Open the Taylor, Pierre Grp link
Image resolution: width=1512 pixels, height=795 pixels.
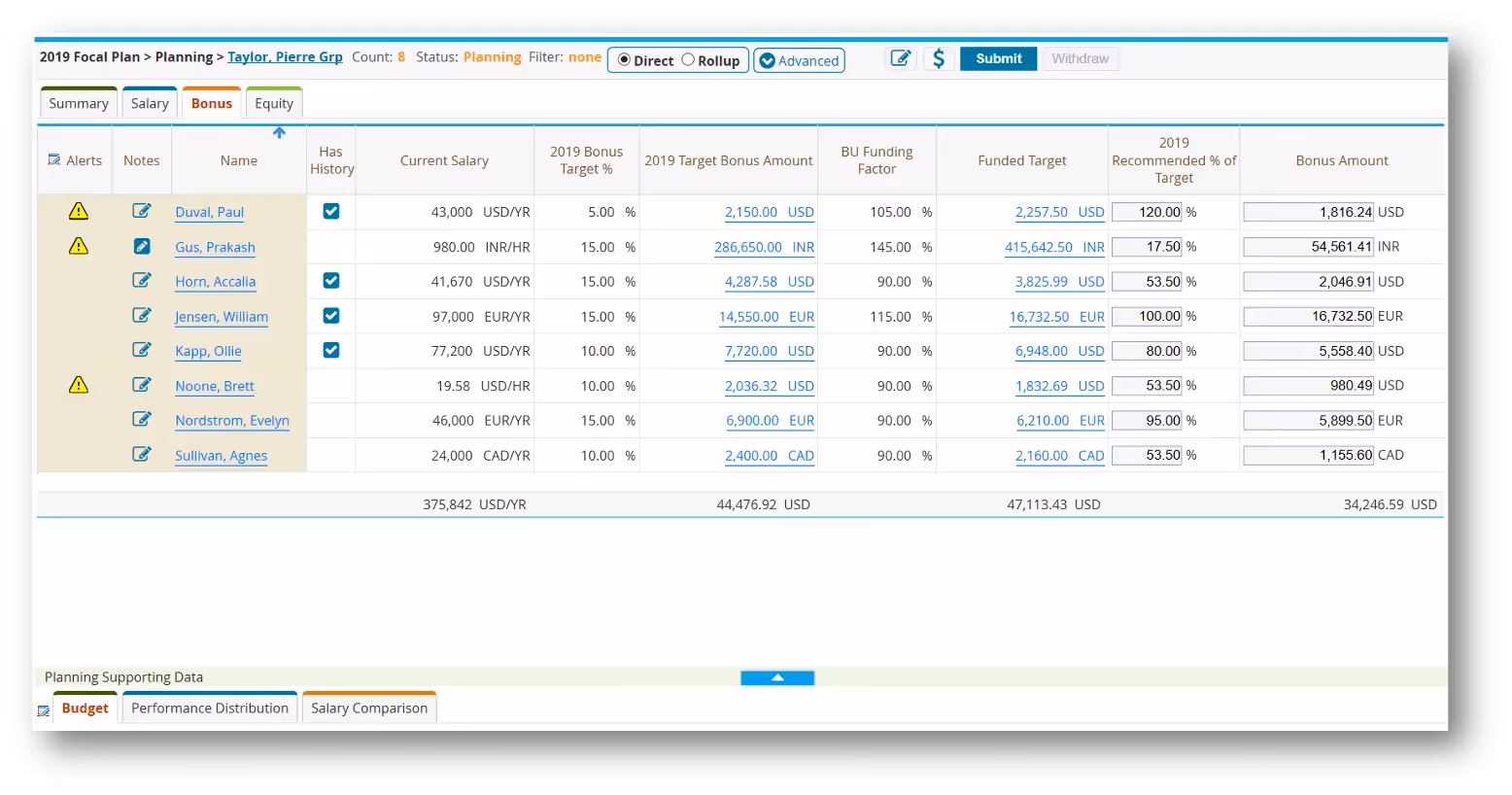click(285, 56)
